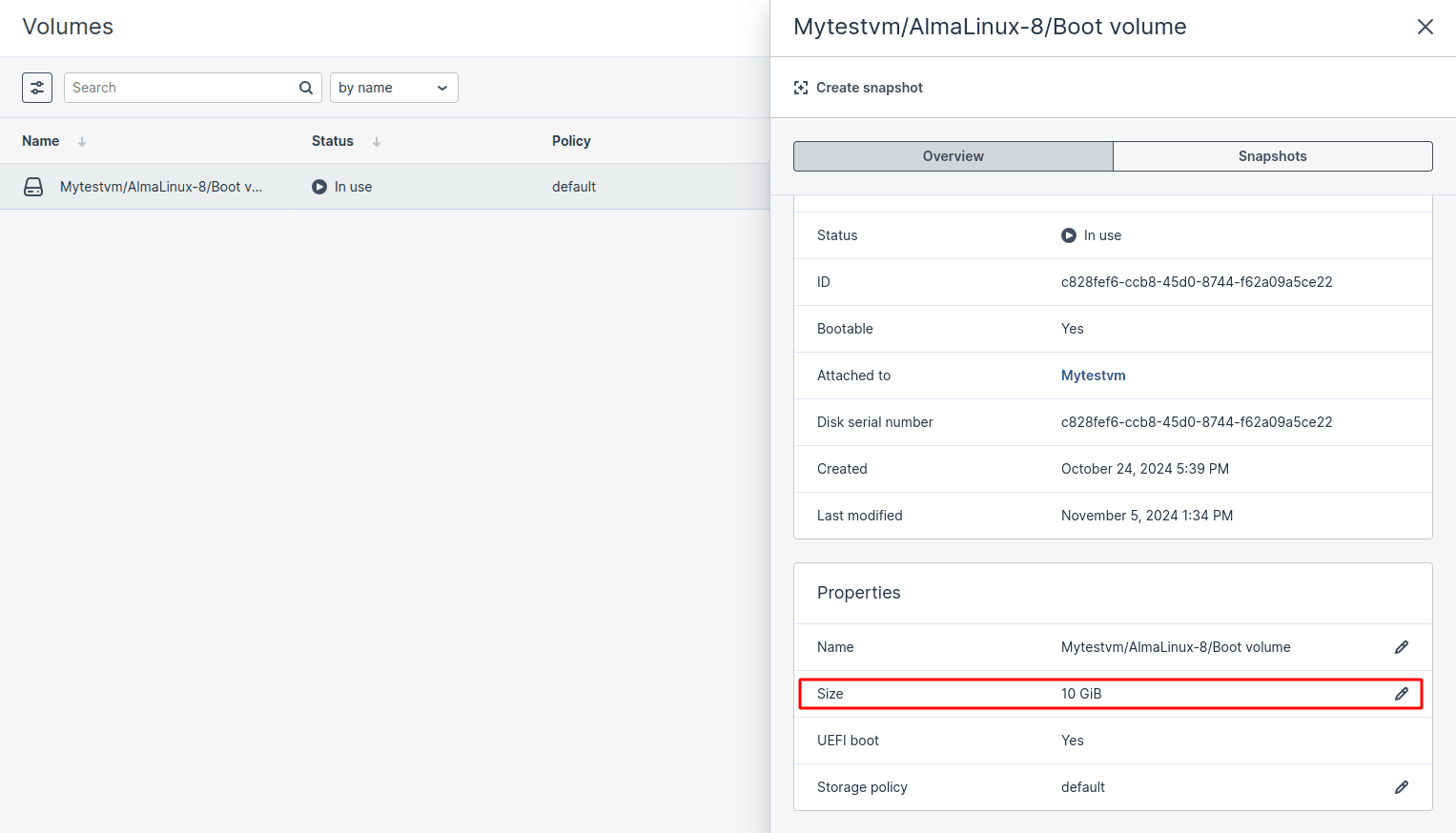Click the Create snapshot icon
Viewport: 1456px width, 833px height.
801,88
